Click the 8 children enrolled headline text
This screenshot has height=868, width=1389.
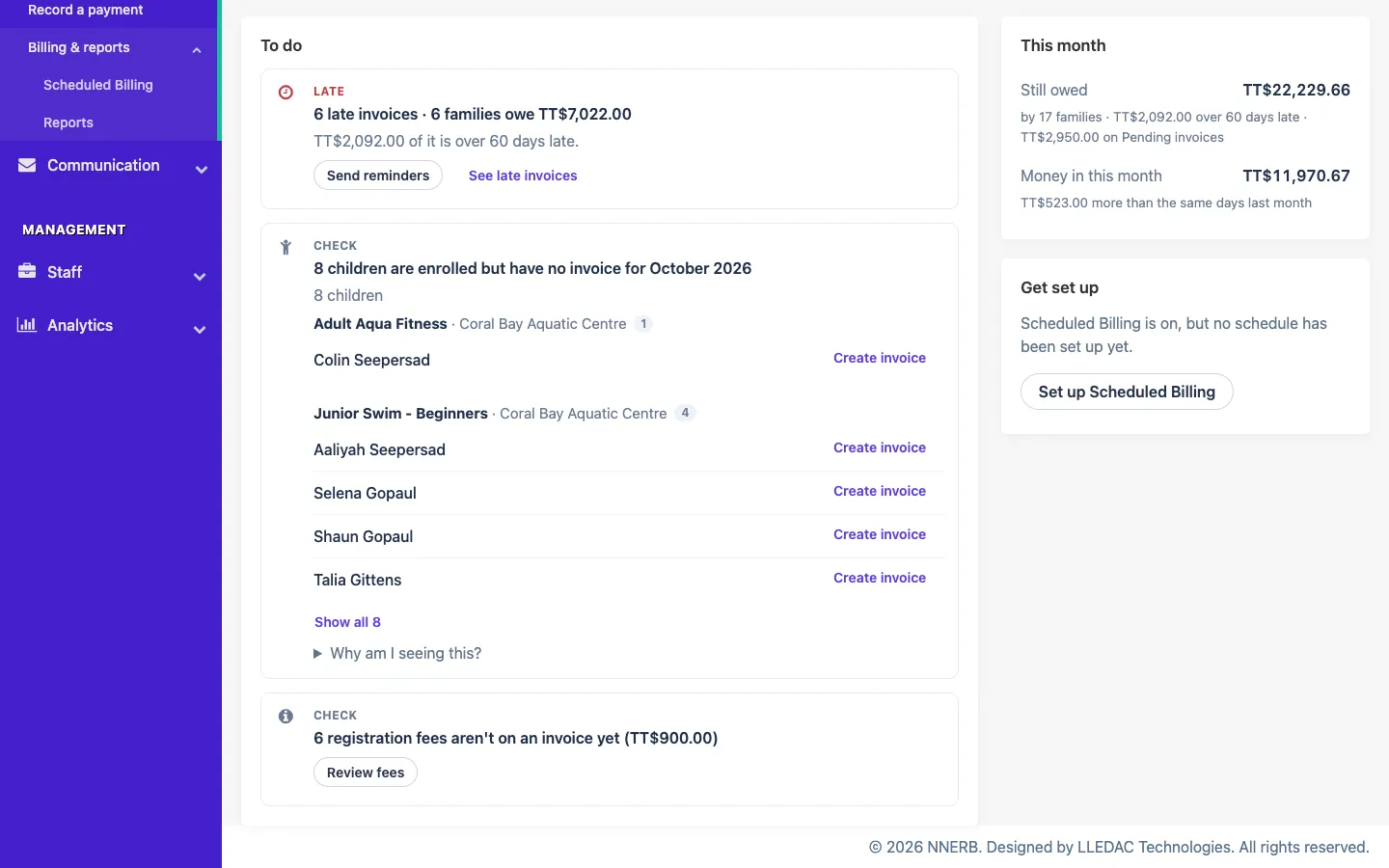pyautogui.click(x=532, y=268)
